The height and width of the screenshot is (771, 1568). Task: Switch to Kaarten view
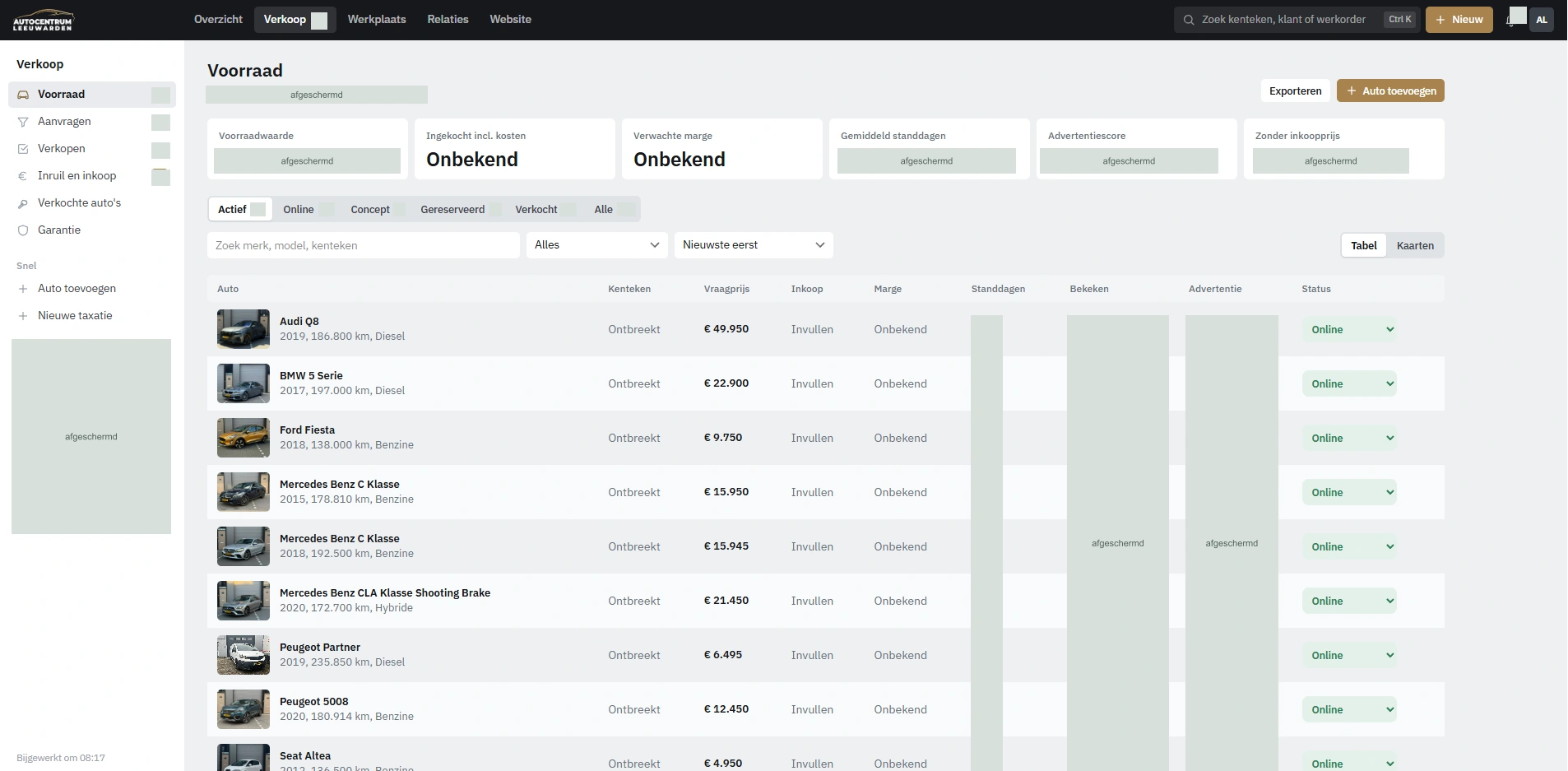click(x=1415, y=245)
